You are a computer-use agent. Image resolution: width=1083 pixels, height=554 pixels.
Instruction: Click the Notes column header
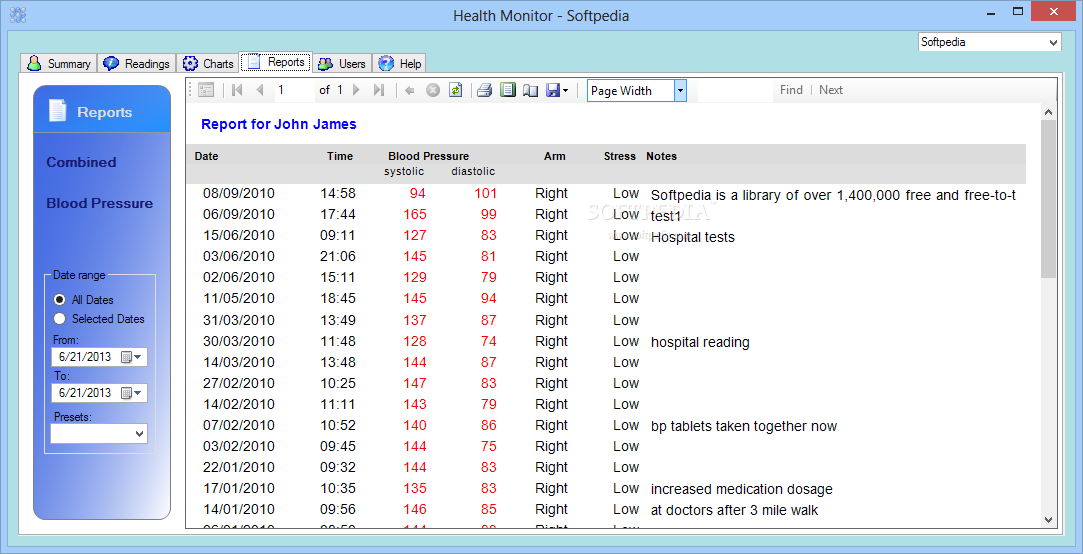coord(661,156)
